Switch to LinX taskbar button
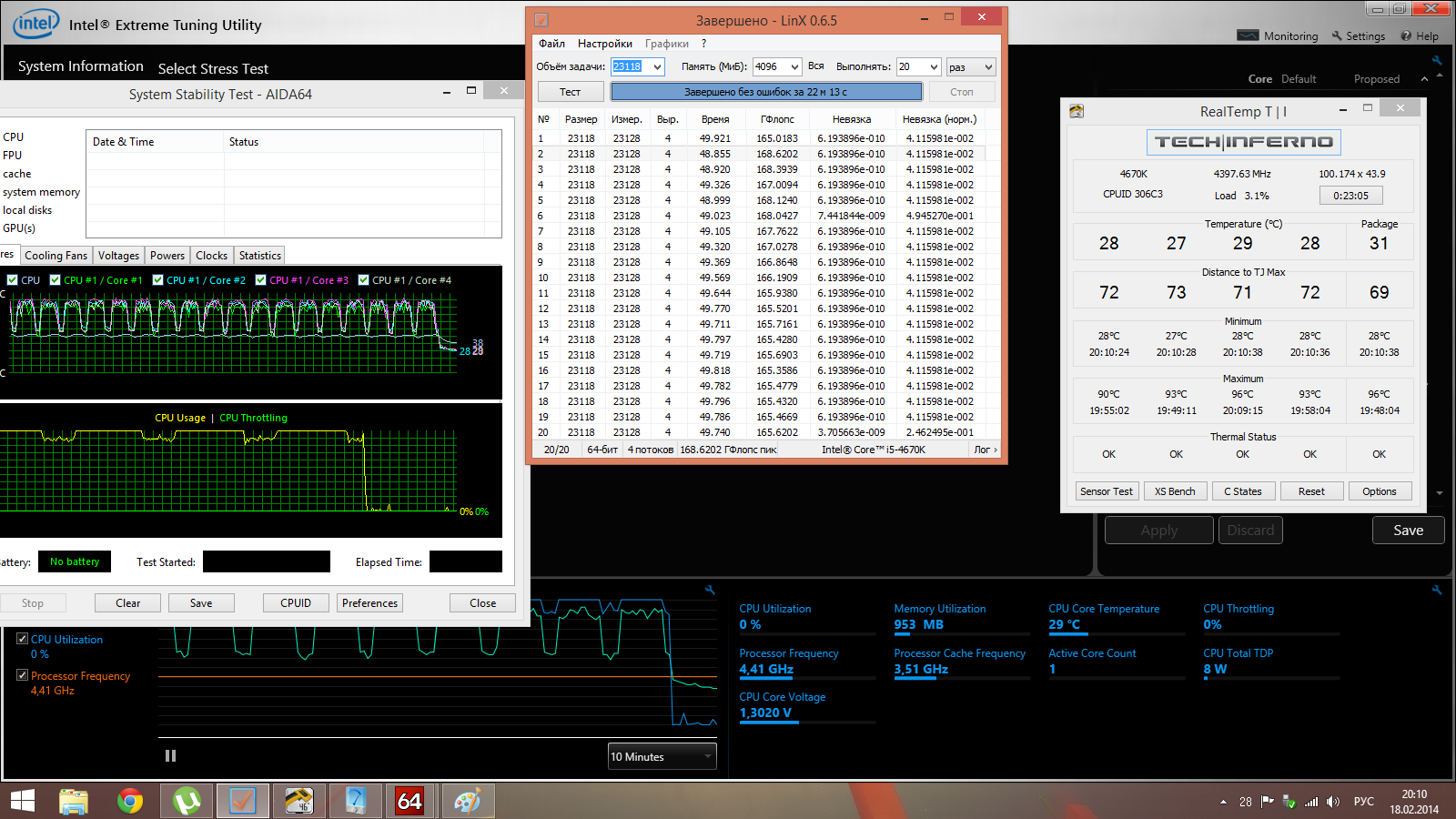 (242, 801)
